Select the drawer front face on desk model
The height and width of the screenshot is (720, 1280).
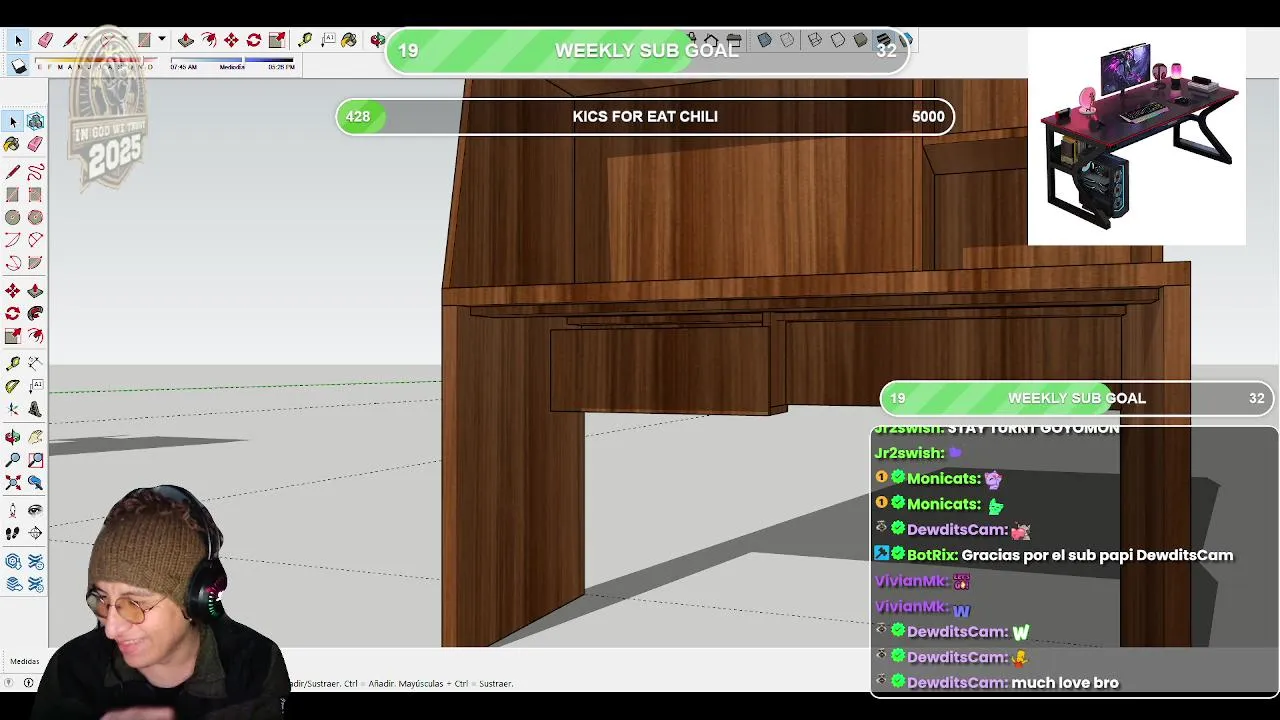pos(659,369)
